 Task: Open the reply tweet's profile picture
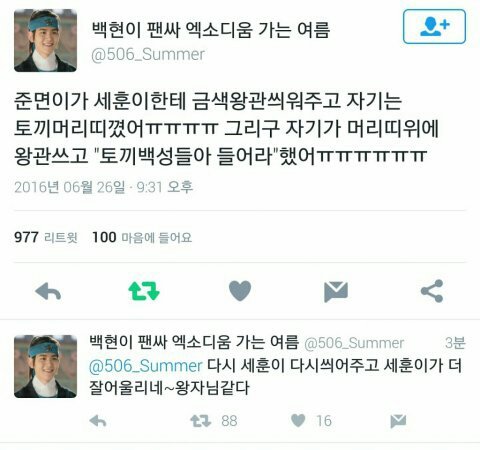click(x=45, y=366)
